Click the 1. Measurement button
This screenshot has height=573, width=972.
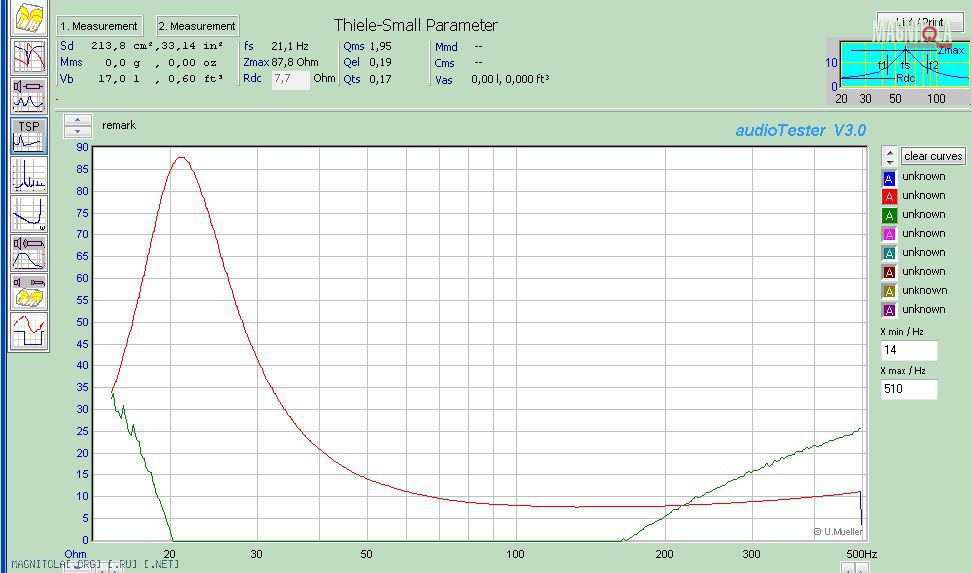point(99,26)
